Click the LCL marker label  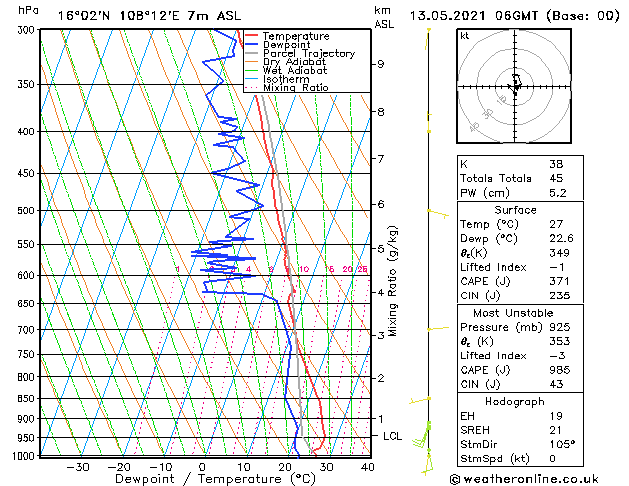point(392,436)
